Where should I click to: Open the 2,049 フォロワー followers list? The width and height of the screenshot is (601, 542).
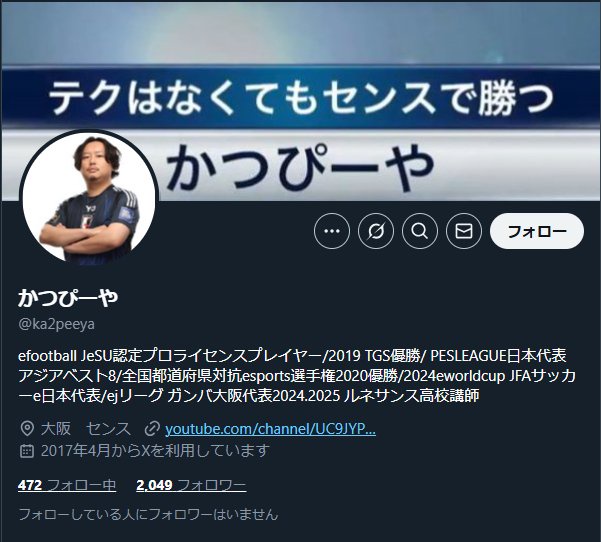coord(191,485)
